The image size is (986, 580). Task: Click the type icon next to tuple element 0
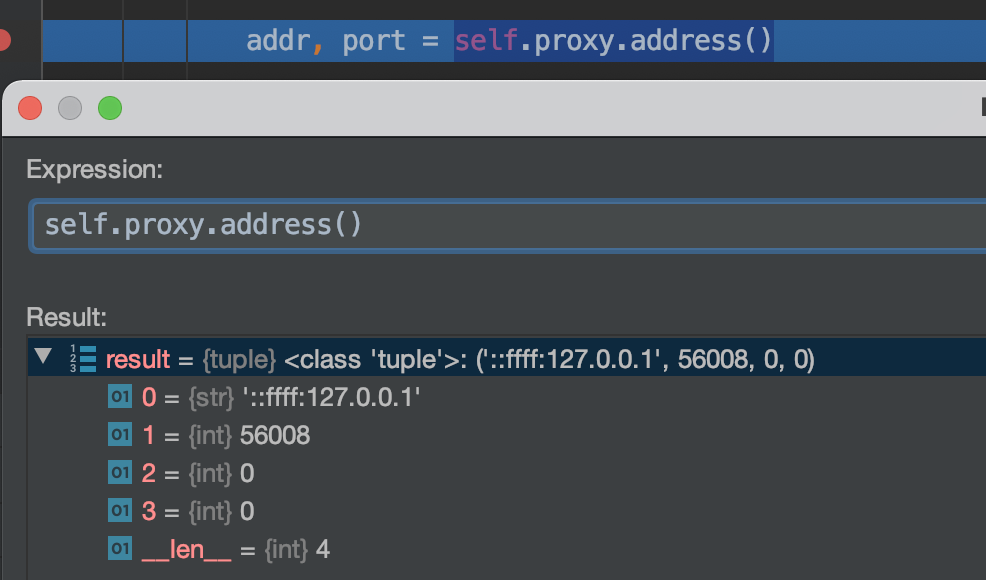pyautogui.click(x=119, y=397)
